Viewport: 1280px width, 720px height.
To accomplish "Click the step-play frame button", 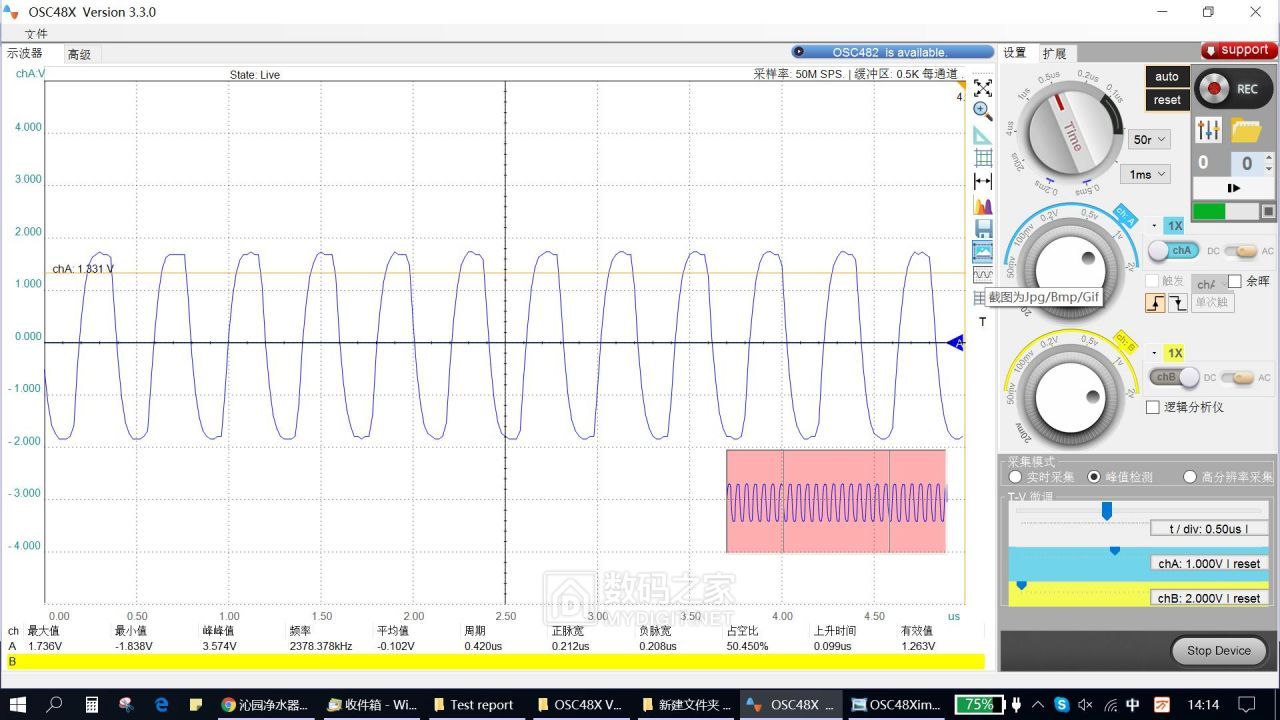I will 1234,188.
